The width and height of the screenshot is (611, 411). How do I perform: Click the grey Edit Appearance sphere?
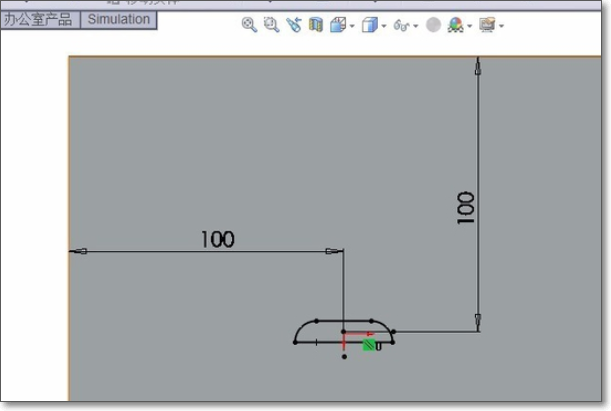tap(433, 25)
